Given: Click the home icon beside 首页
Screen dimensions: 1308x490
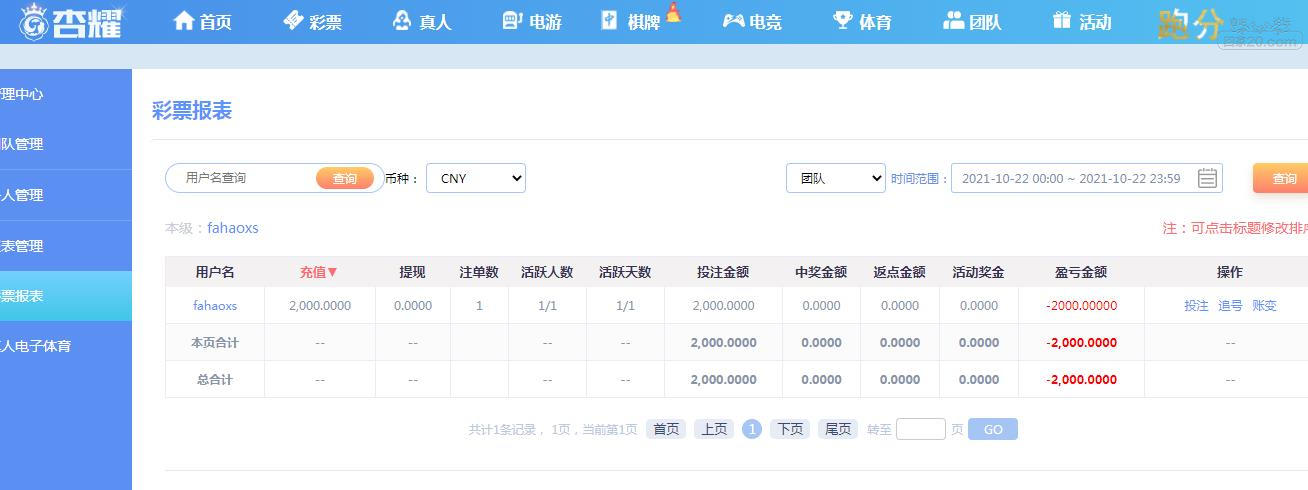Looking at the screenshot, I should click(183, 20).
